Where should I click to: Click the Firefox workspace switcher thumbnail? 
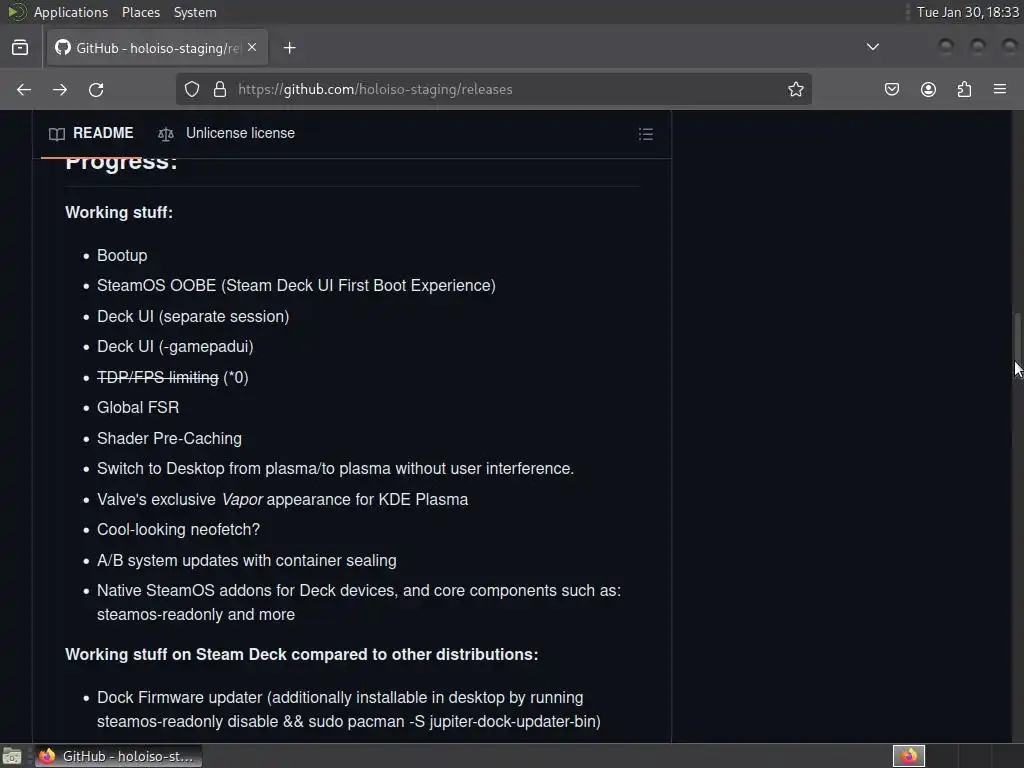pyautogui.click(x=908, y=756)
